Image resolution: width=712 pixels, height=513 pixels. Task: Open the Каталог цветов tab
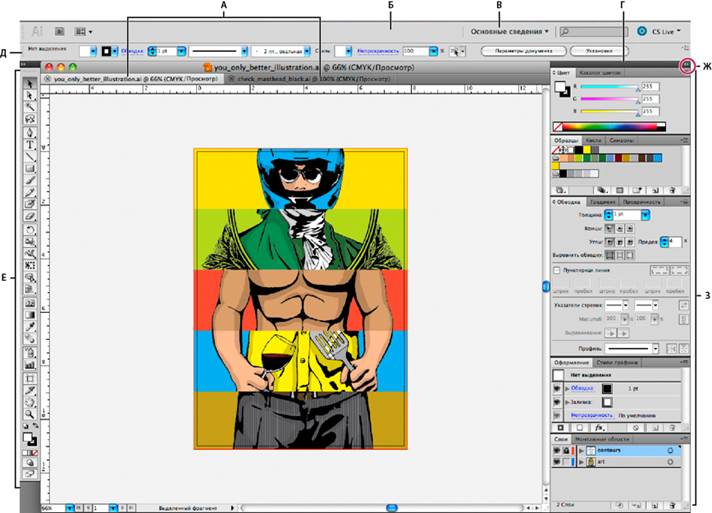pos(599,73)
